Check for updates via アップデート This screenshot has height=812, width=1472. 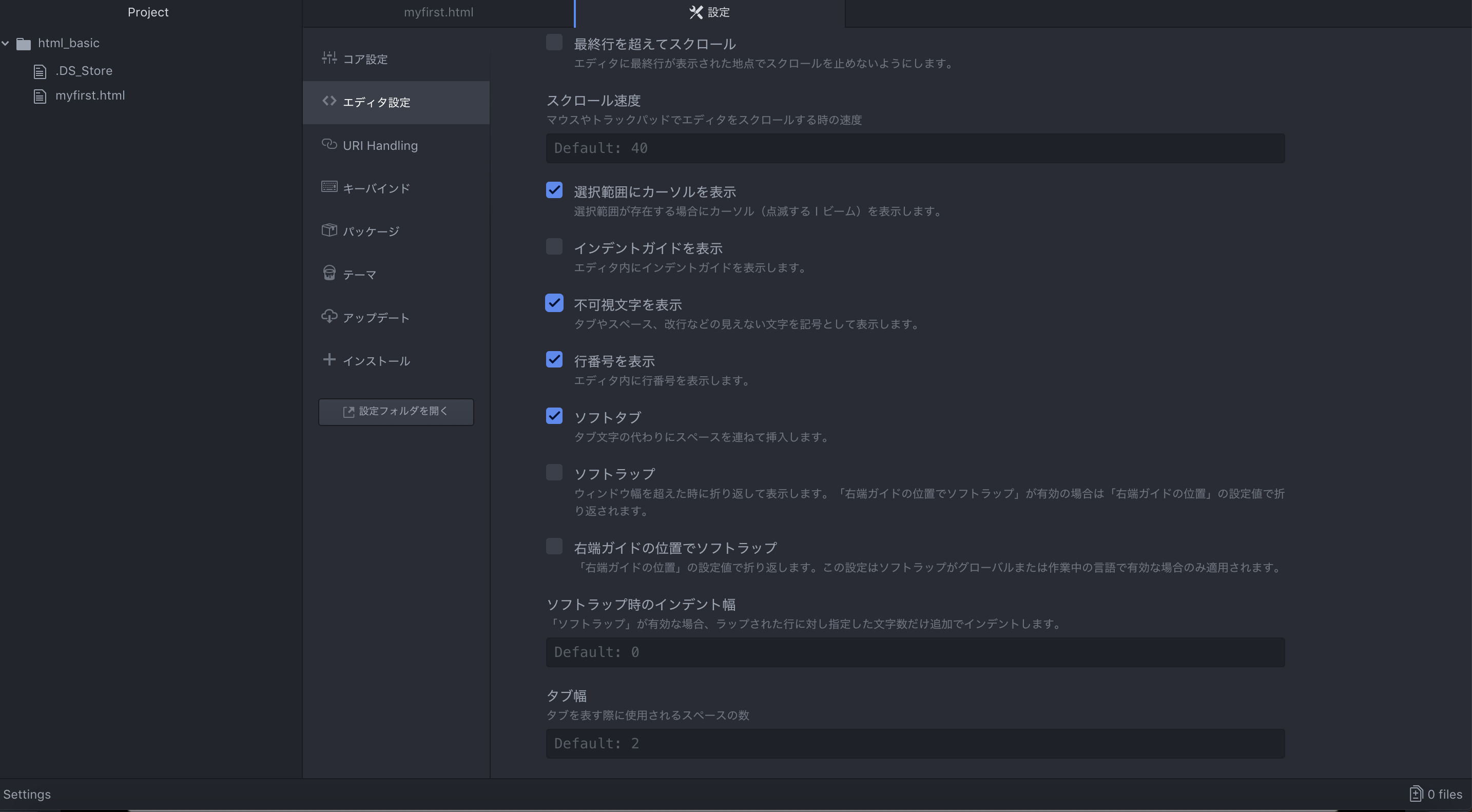click(x=375, y=317)
